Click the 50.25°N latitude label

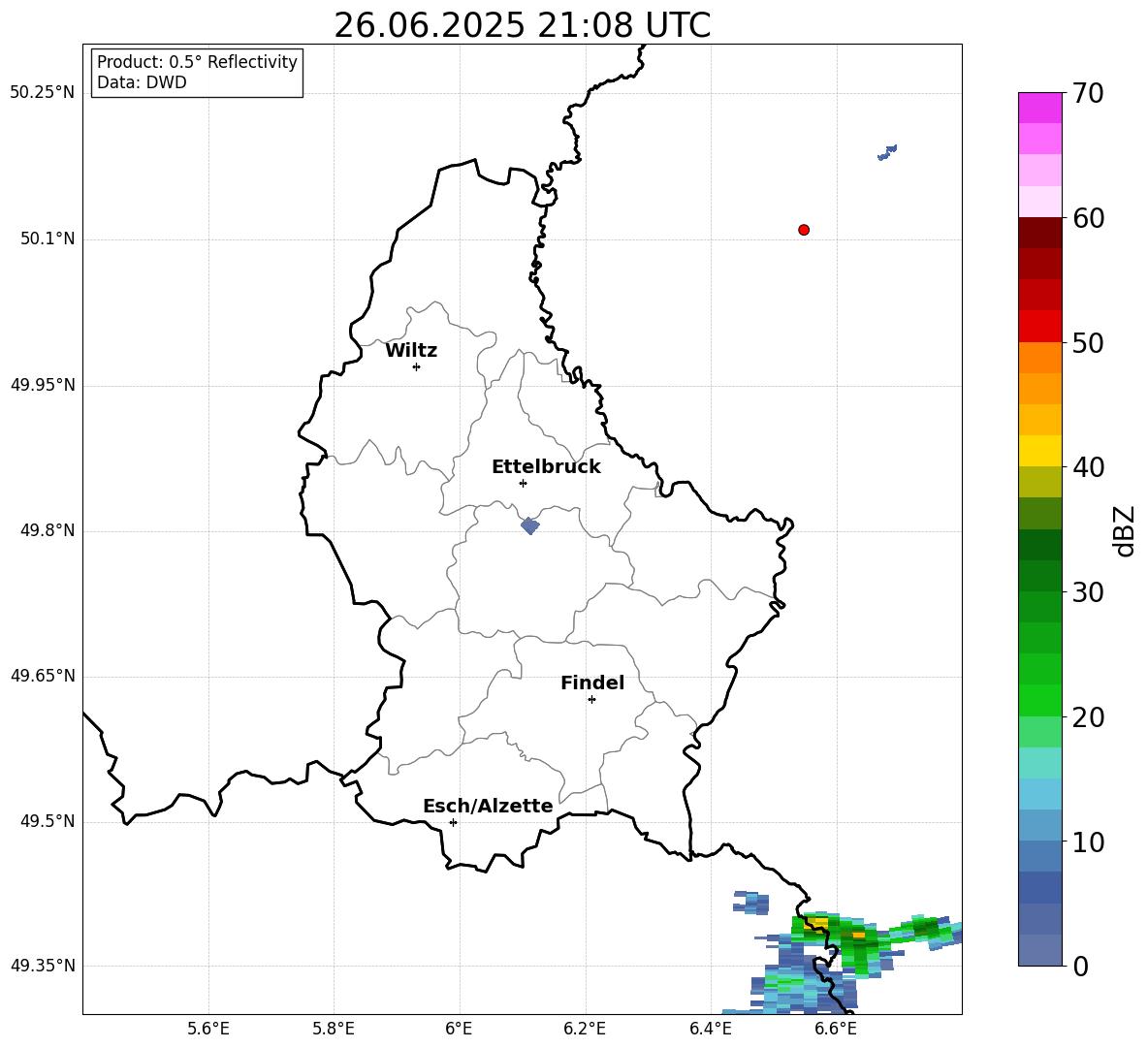click(43, 93)
